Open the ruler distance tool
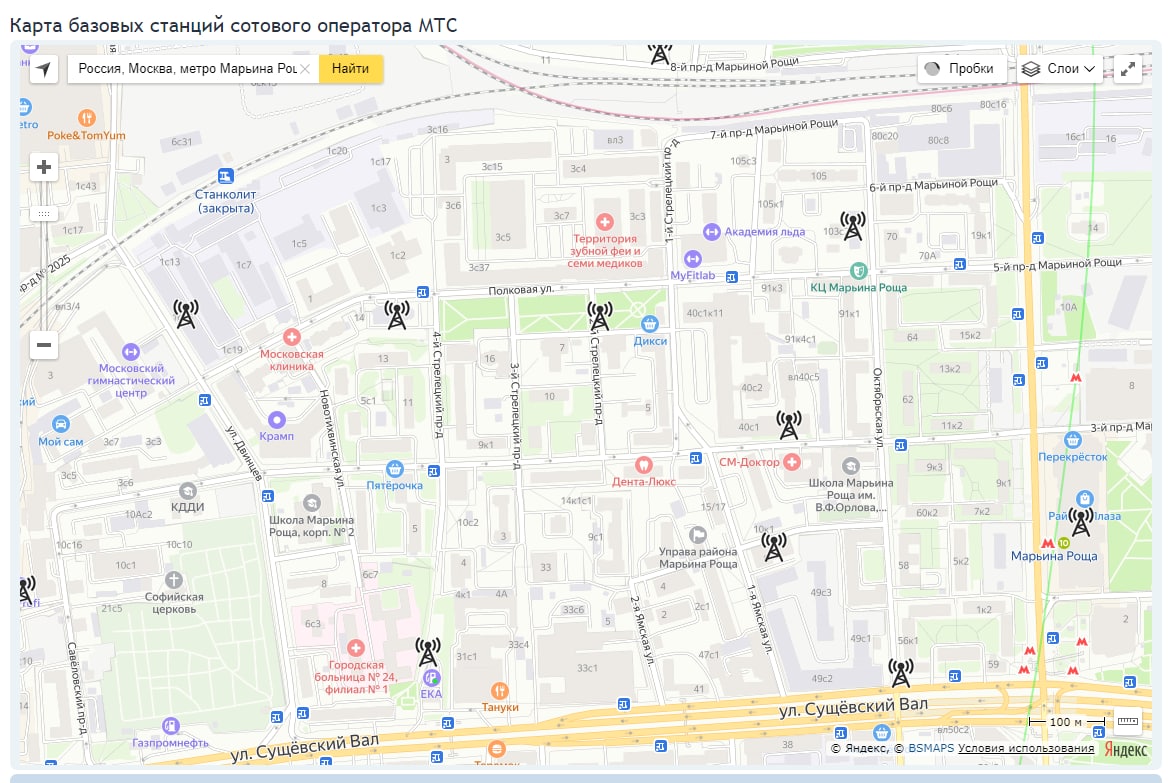The width and height of the screenshot is (1169, 783). point(1127,721)
